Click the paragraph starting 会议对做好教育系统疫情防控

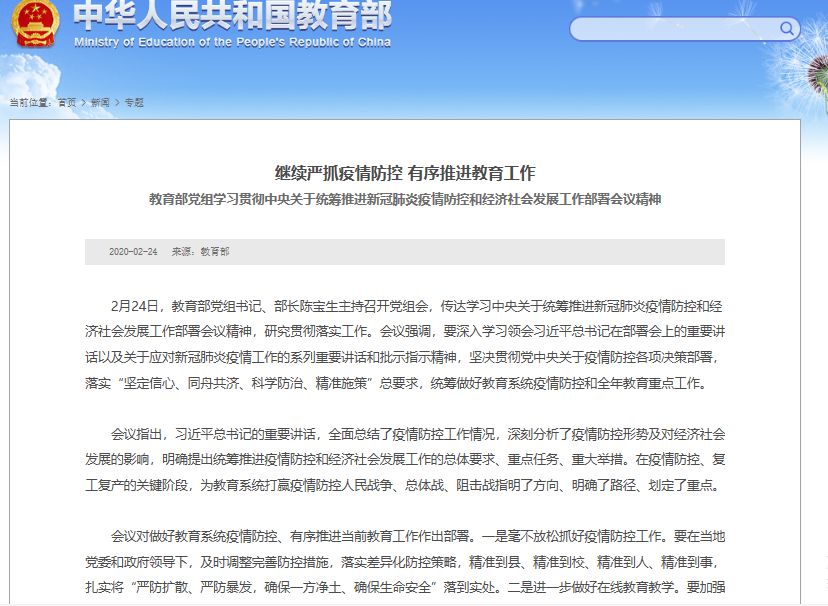405,562
